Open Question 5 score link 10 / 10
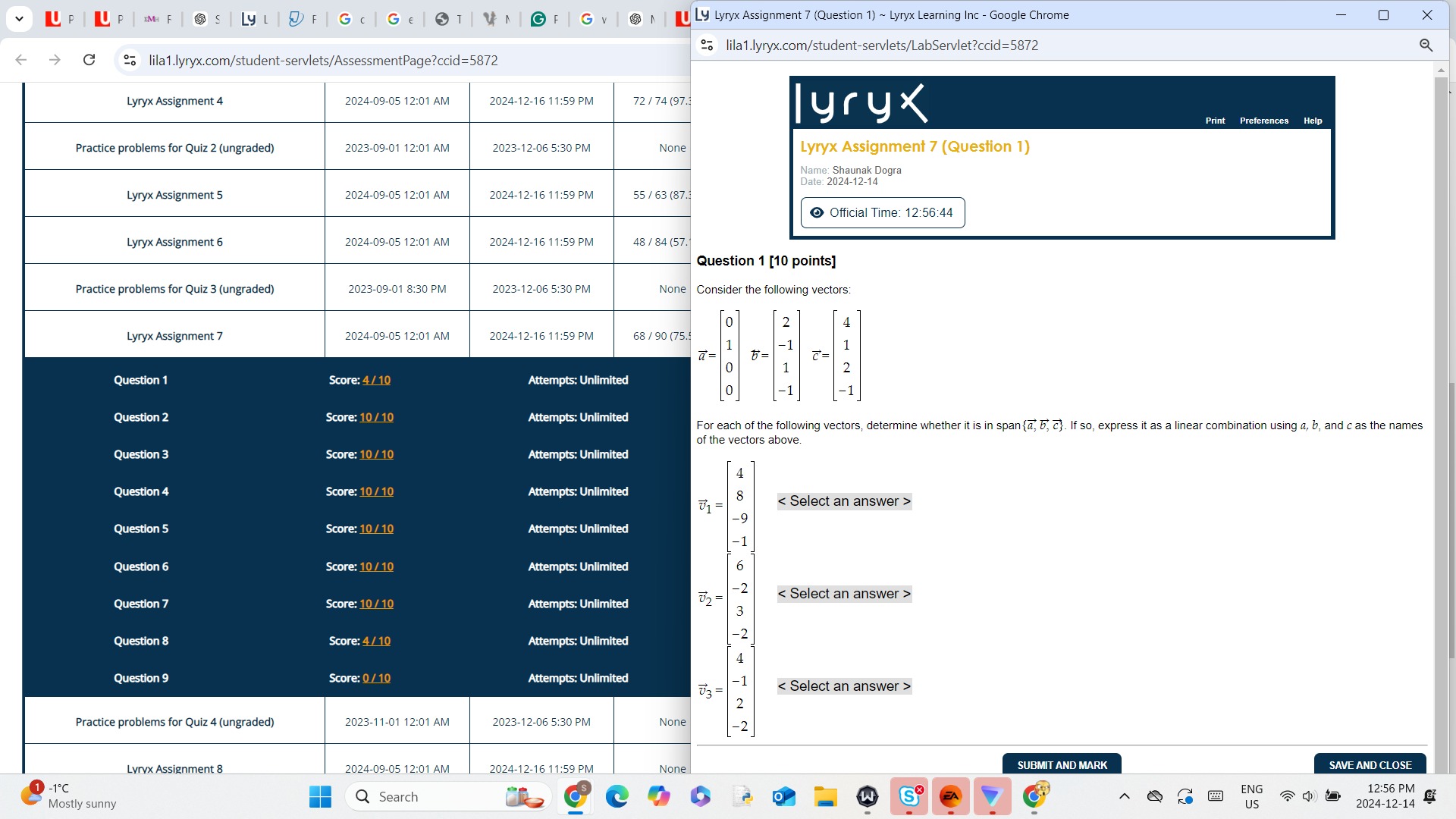This screenshot has width=1456, height=819. (x=376, y=529)
